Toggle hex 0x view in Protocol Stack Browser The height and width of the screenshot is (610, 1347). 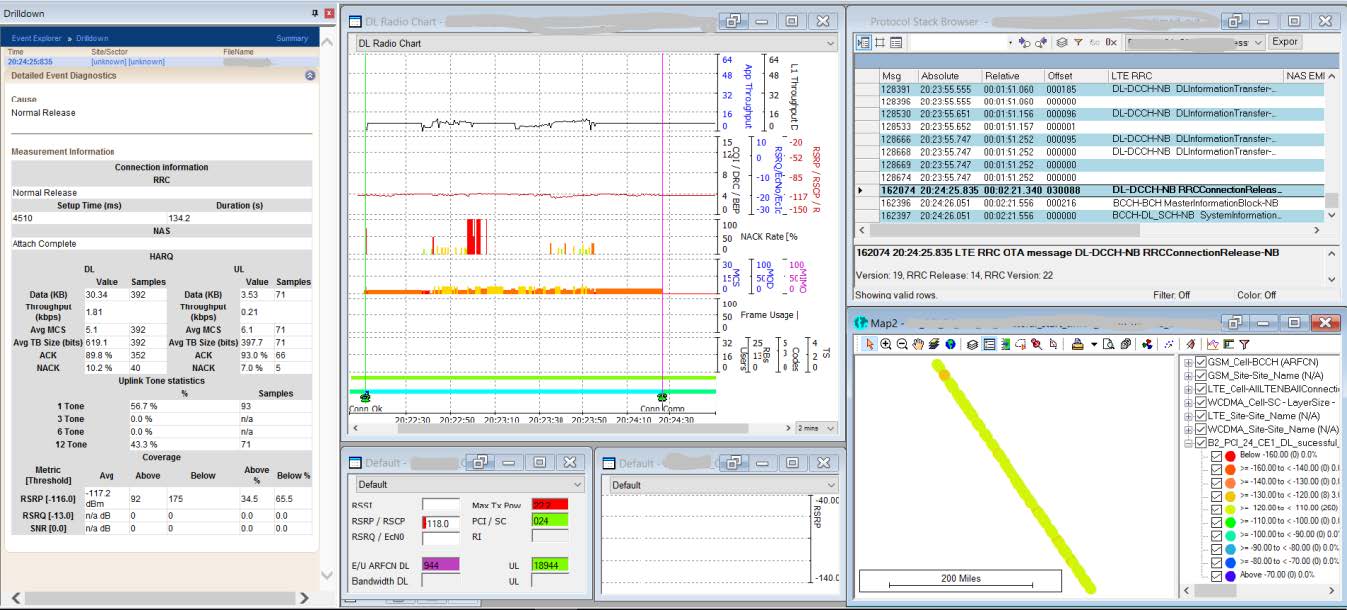point(1111,43)
